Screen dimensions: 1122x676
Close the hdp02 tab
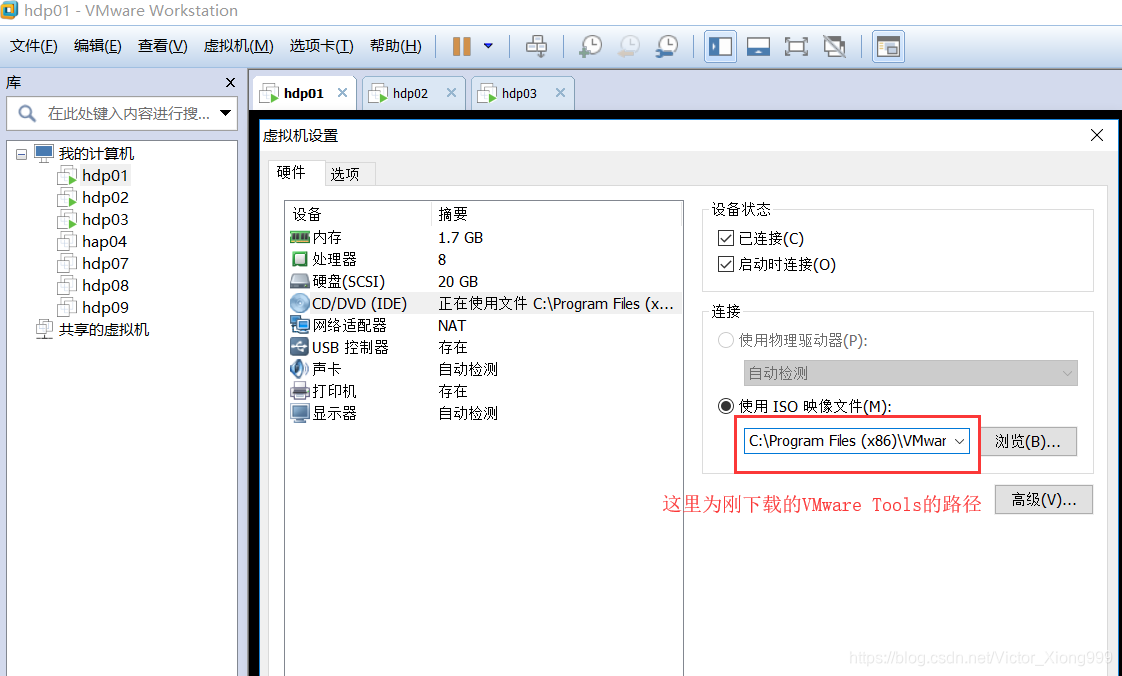[x=451, y=93]
